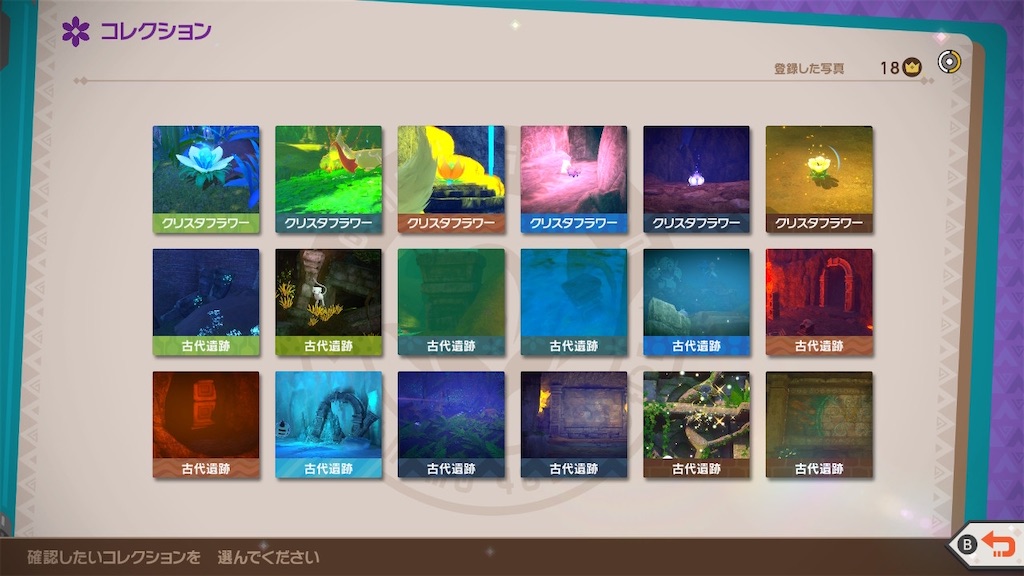Click the purple flower collection icon

click(75, 31)
